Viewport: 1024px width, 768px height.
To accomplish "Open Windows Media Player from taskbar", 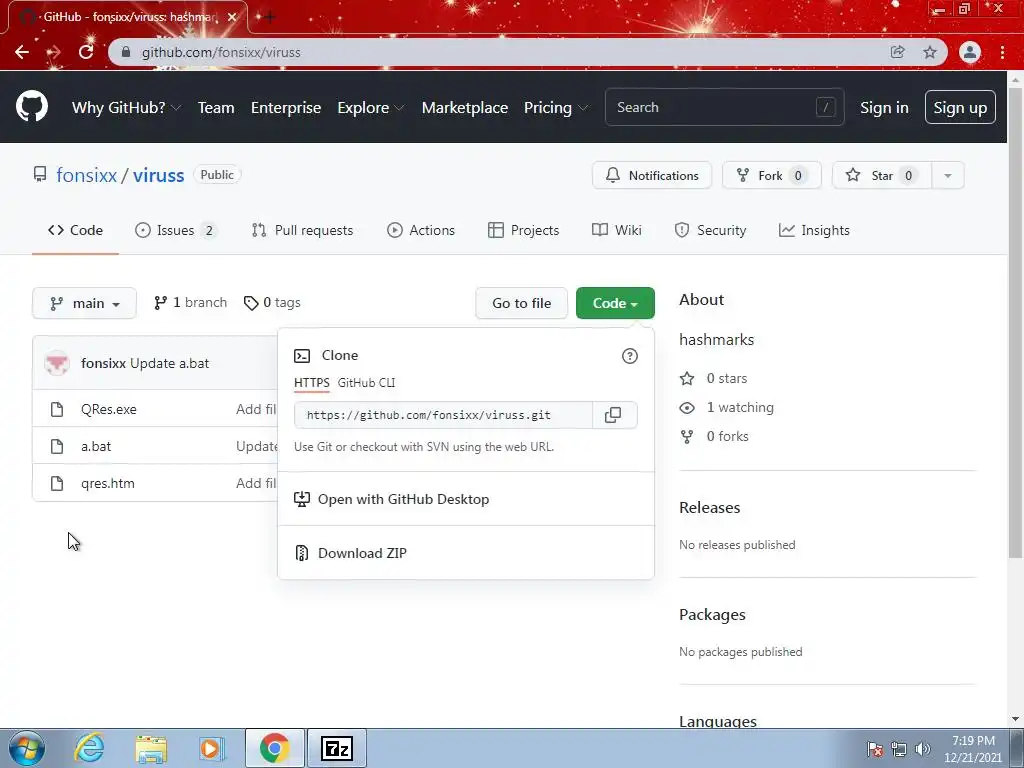I will [212, 748].
